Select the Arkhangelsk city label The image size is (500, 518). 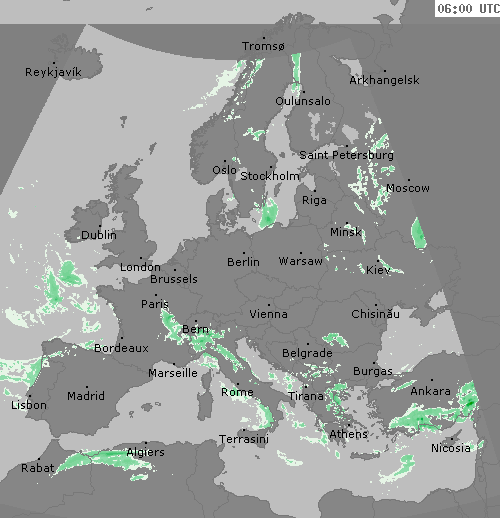(x=384, y=80)
